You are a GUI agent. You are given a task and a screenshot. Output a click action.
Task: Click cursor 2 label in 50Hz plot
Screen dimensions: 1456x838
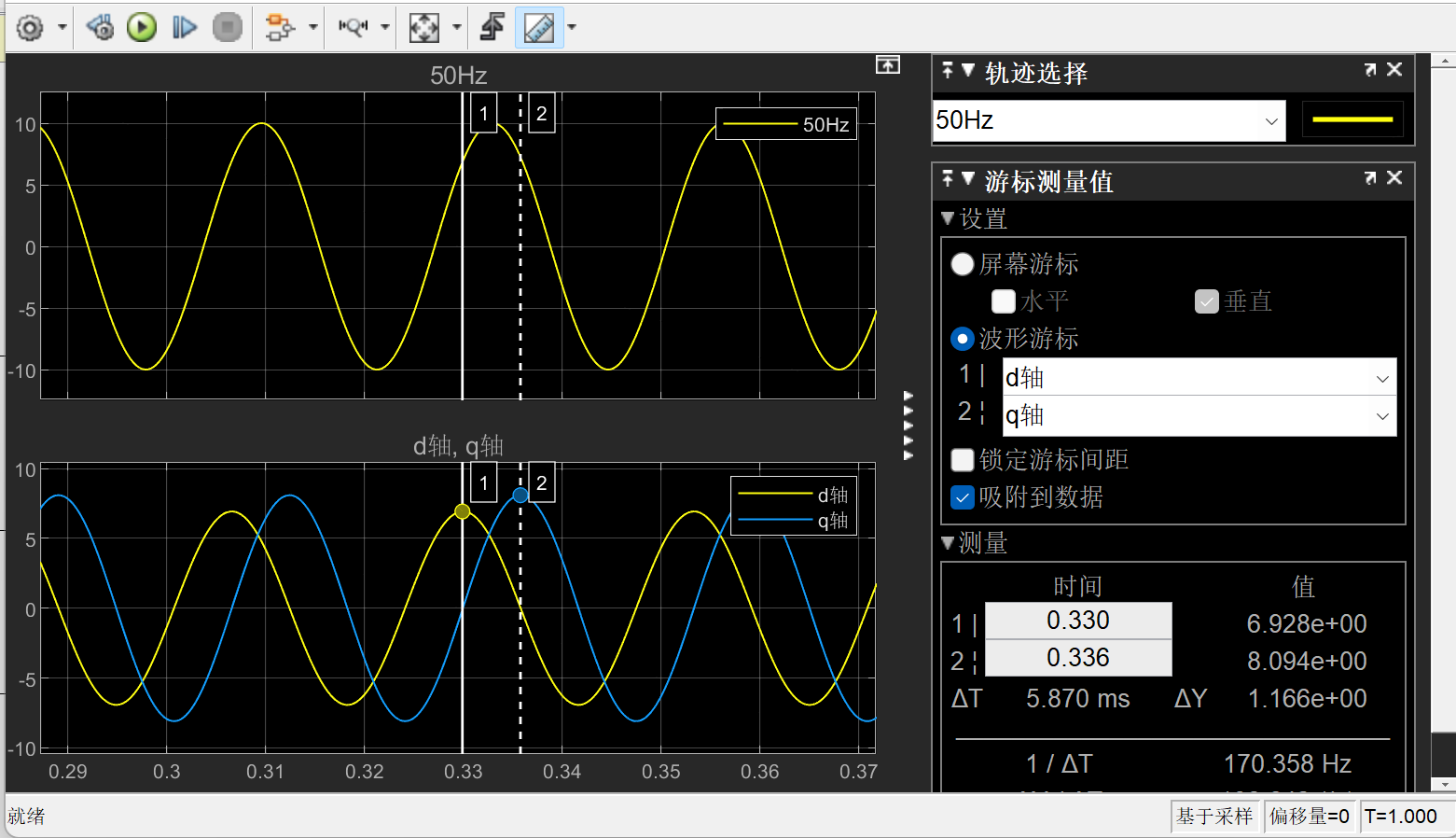pyautogui.click(x=542, y=114)
